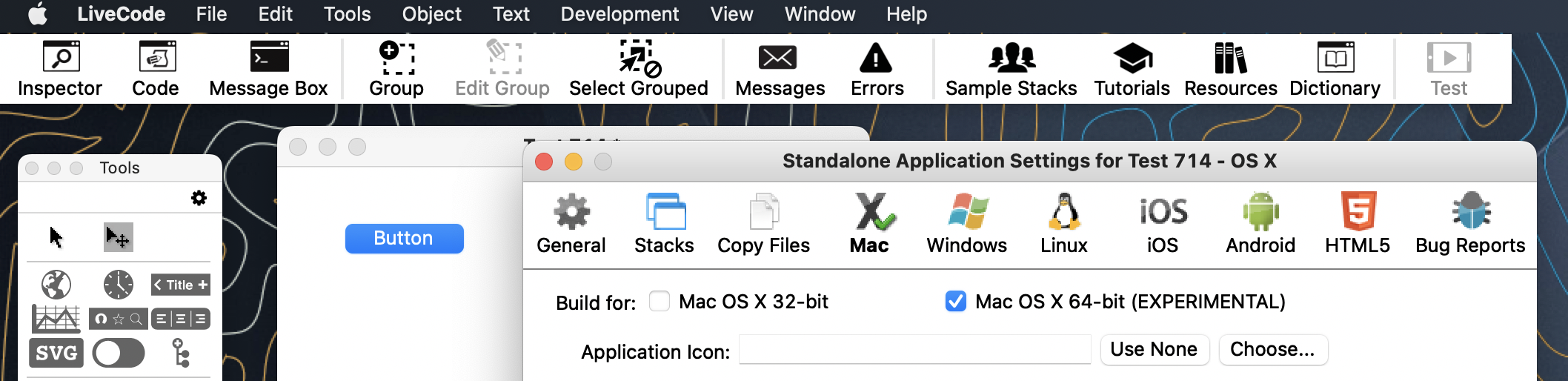Pick the Line Graph widget
This screenshot has width=1568, height=381.
[x=56, y=319]
